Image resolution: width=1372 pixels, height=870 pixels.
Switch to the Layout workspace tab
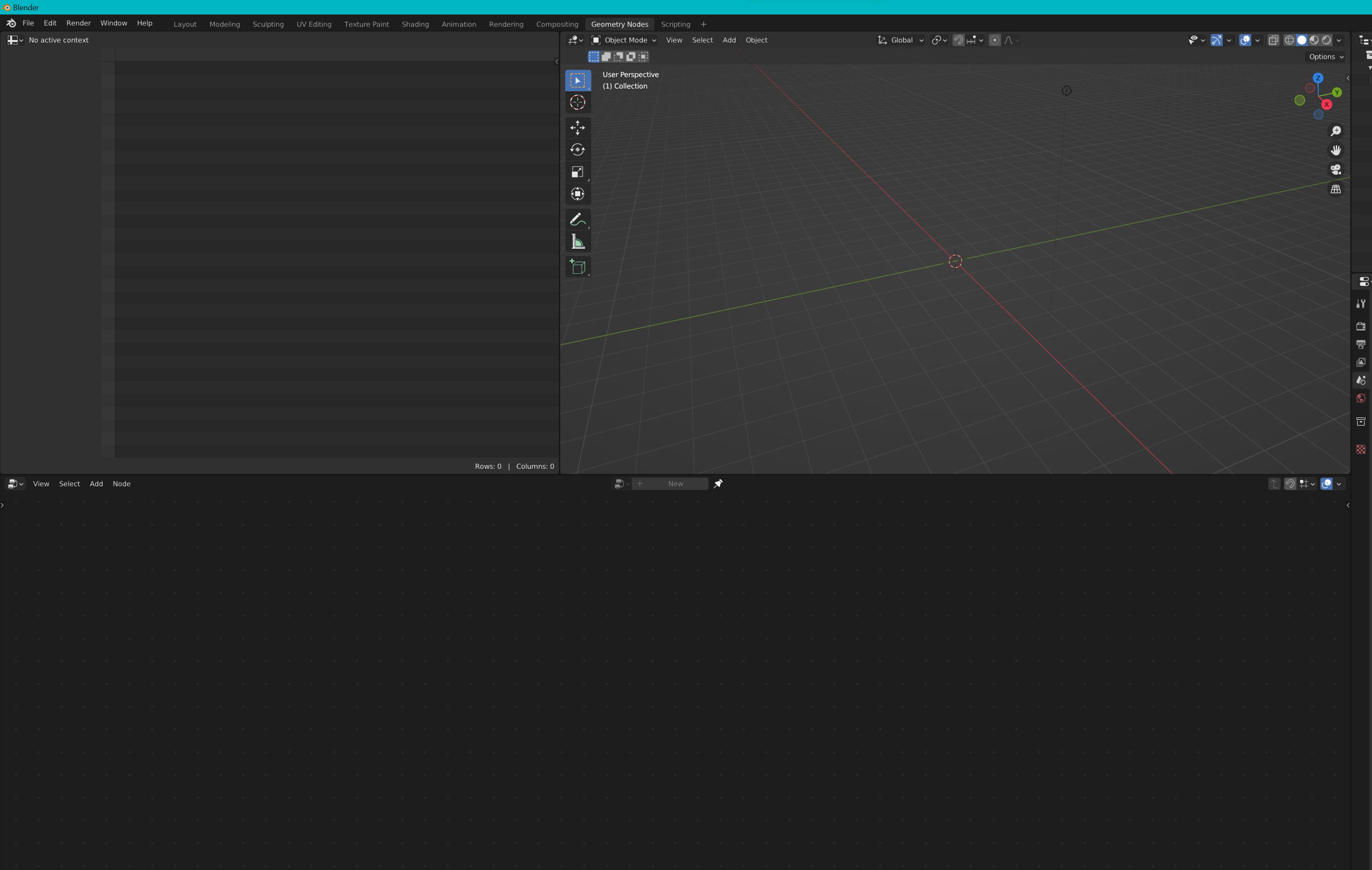pos(185,24)
